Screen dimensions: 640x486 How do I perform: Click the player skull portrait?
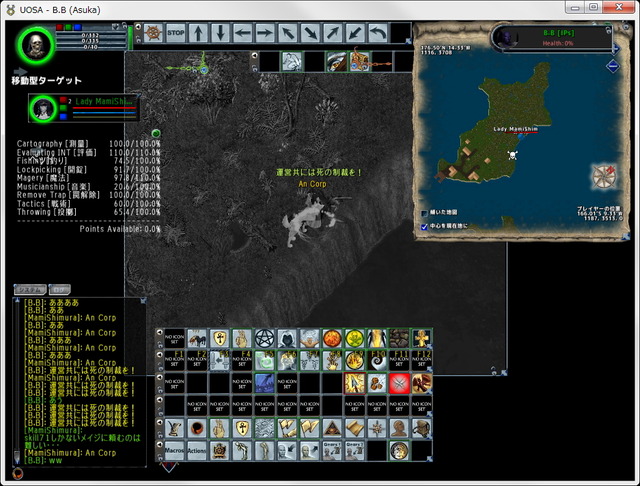click(35, 45)
